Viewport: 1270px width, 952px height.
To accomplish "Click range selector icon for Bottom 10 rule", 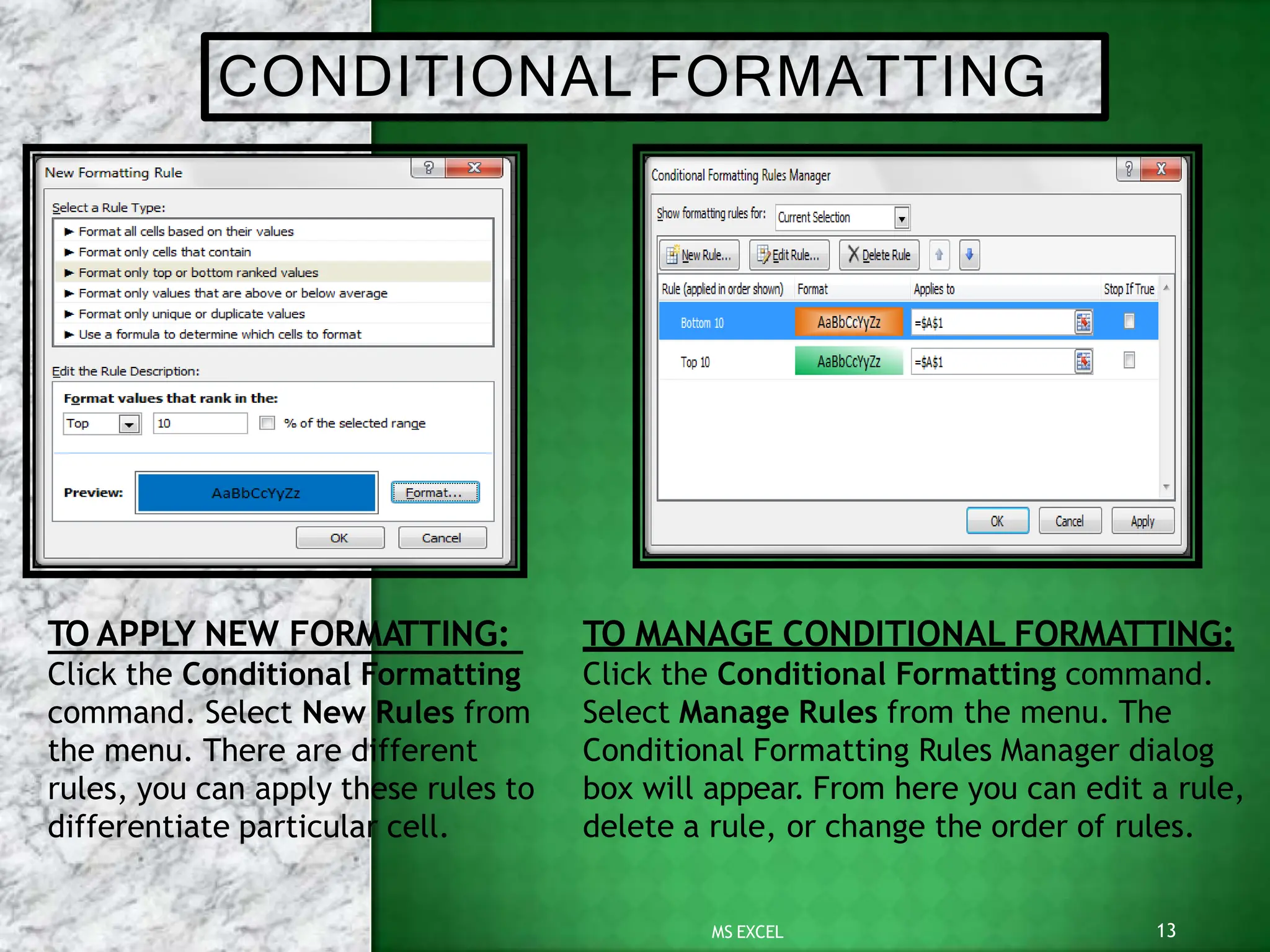I will (1083, 322).
